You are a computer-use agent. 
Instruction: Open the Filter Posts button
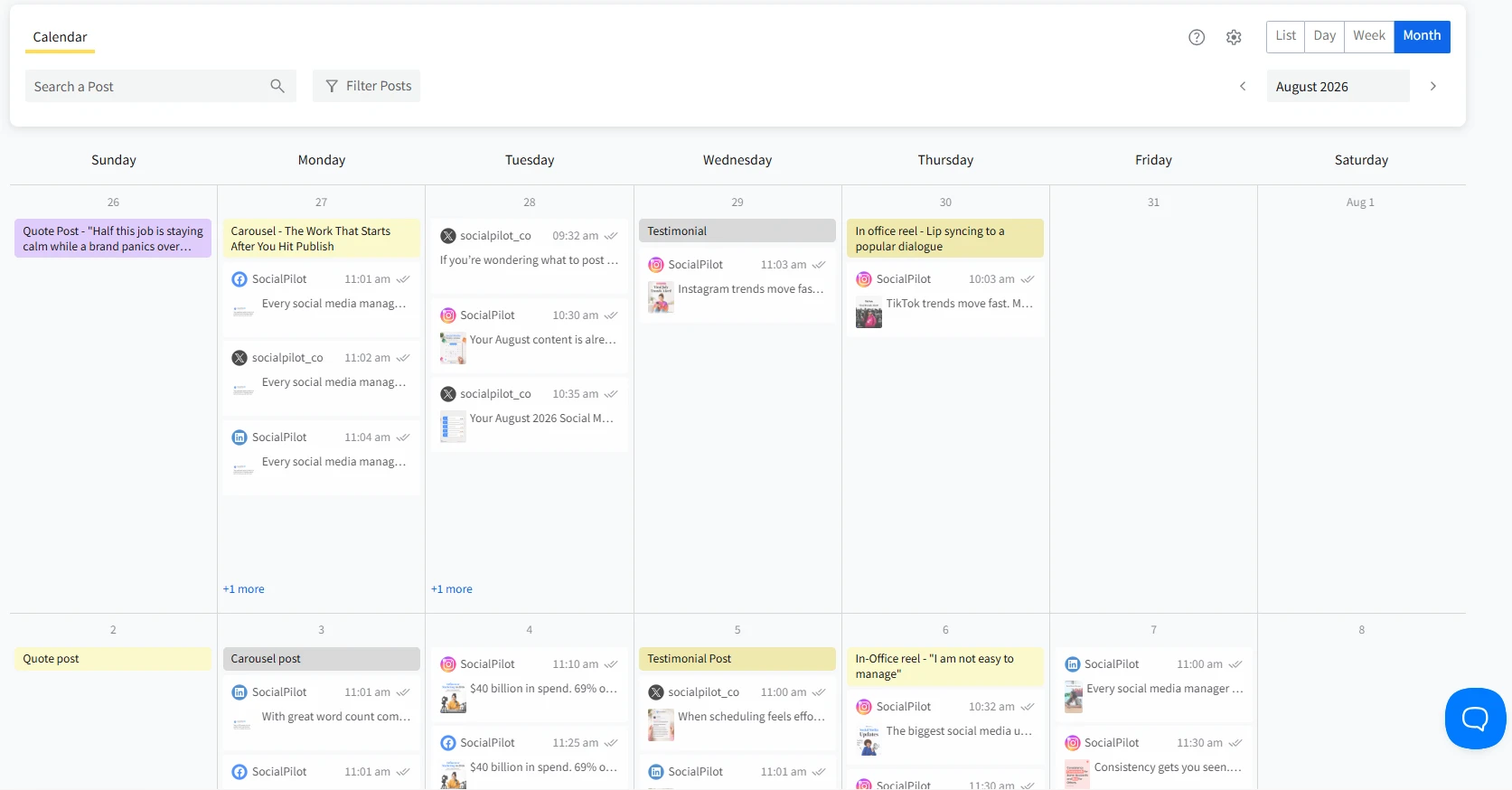366,86
